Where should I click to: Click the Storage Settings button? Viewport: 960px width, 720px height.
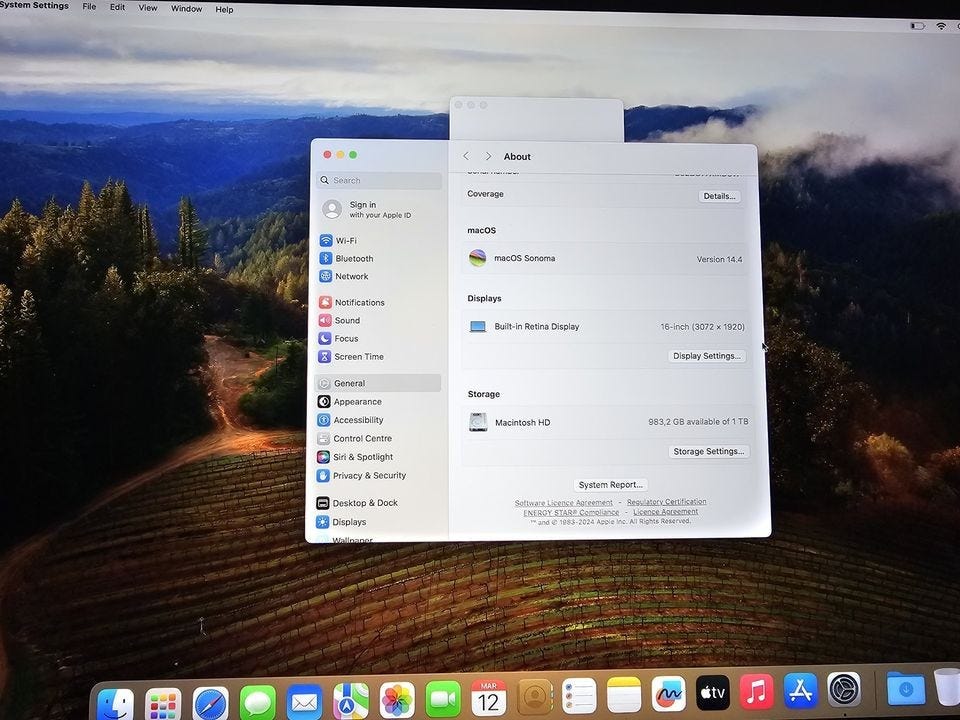click(709, 451)
